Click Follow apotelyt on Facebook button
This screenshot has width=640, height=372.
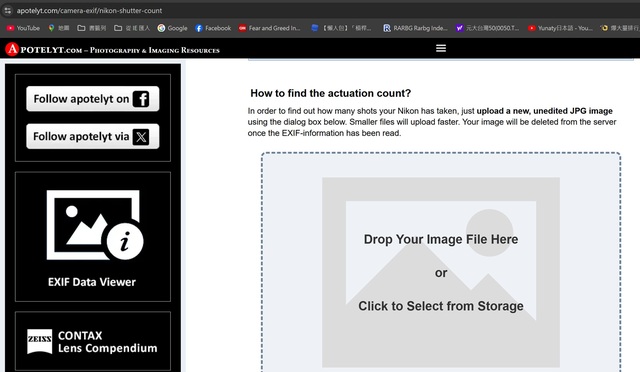coord(93,99)
